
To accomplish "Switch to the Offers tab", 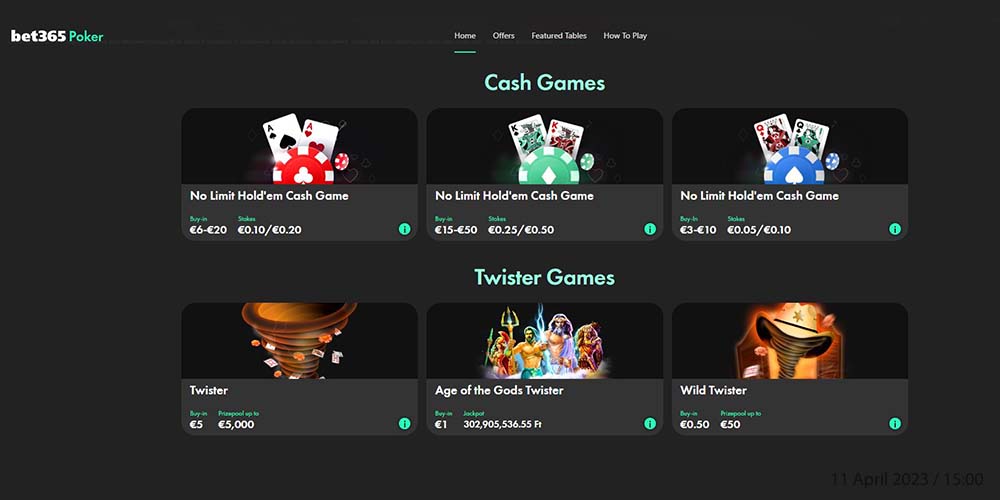I will pyautogui.click(x=504, y=36).
